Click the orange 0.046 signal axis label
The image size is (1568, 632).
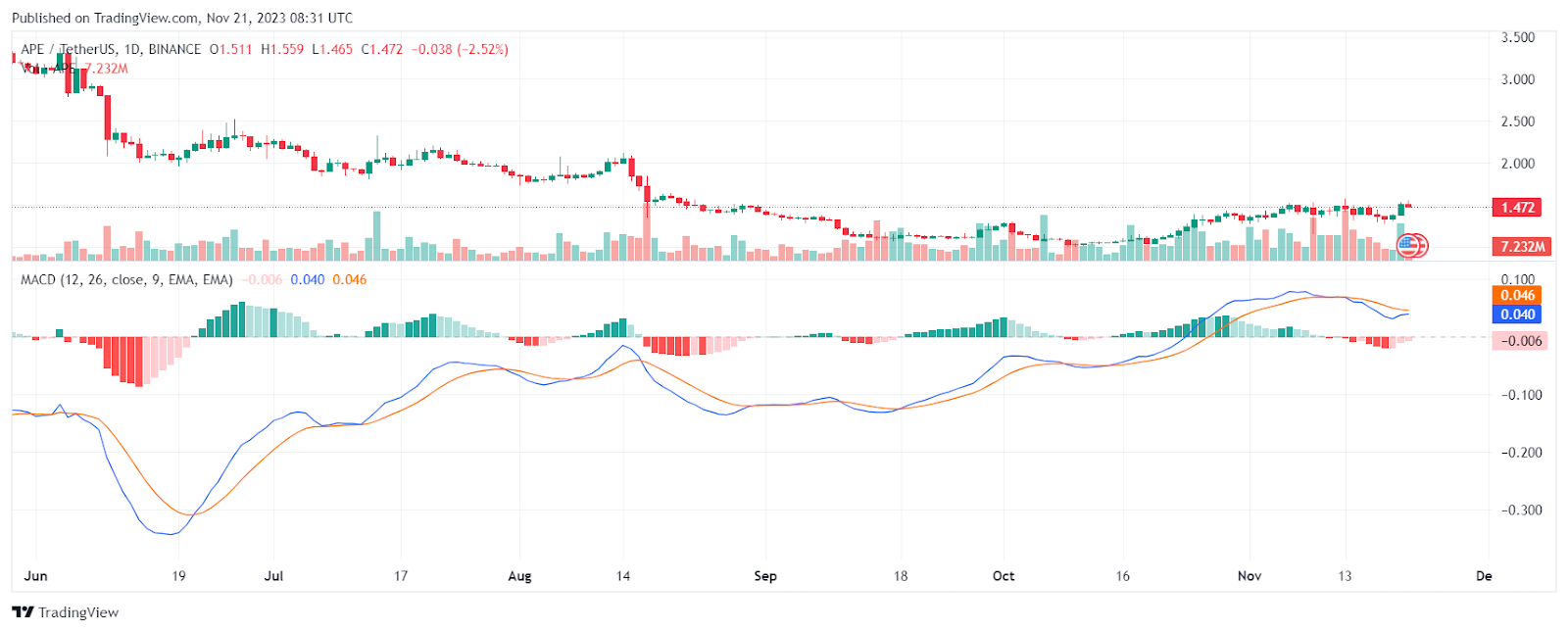(1516, 295)
